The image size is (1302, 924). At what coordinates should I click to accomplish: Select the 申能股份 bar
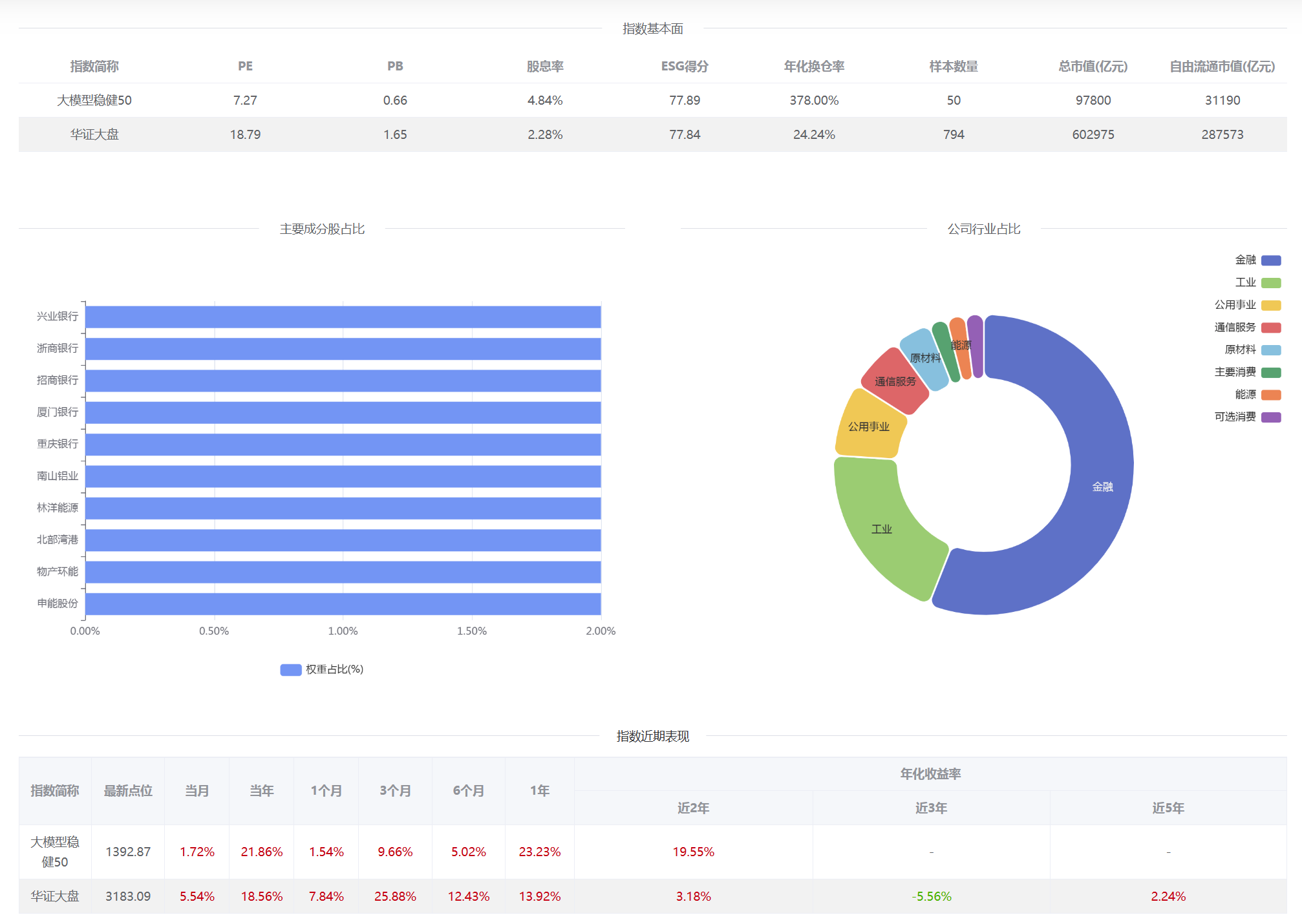point(343,604)
